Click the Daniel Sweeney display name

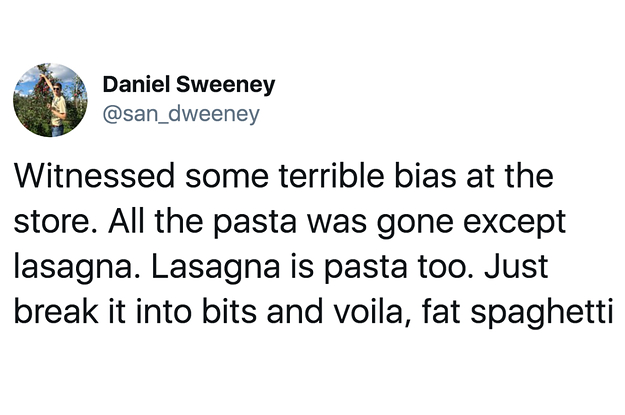[x=189, y=85]
